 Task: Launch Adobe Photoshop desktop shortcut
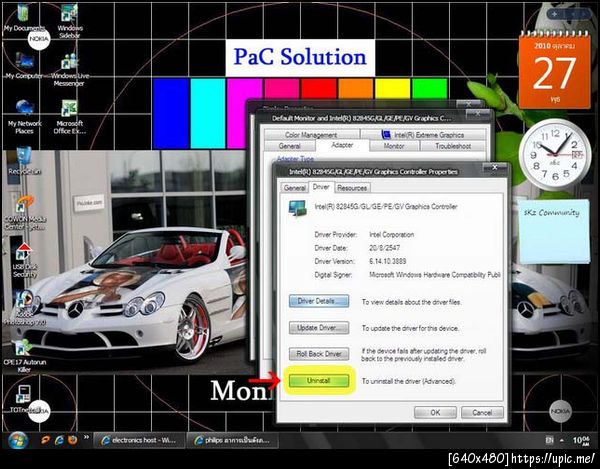24,308
